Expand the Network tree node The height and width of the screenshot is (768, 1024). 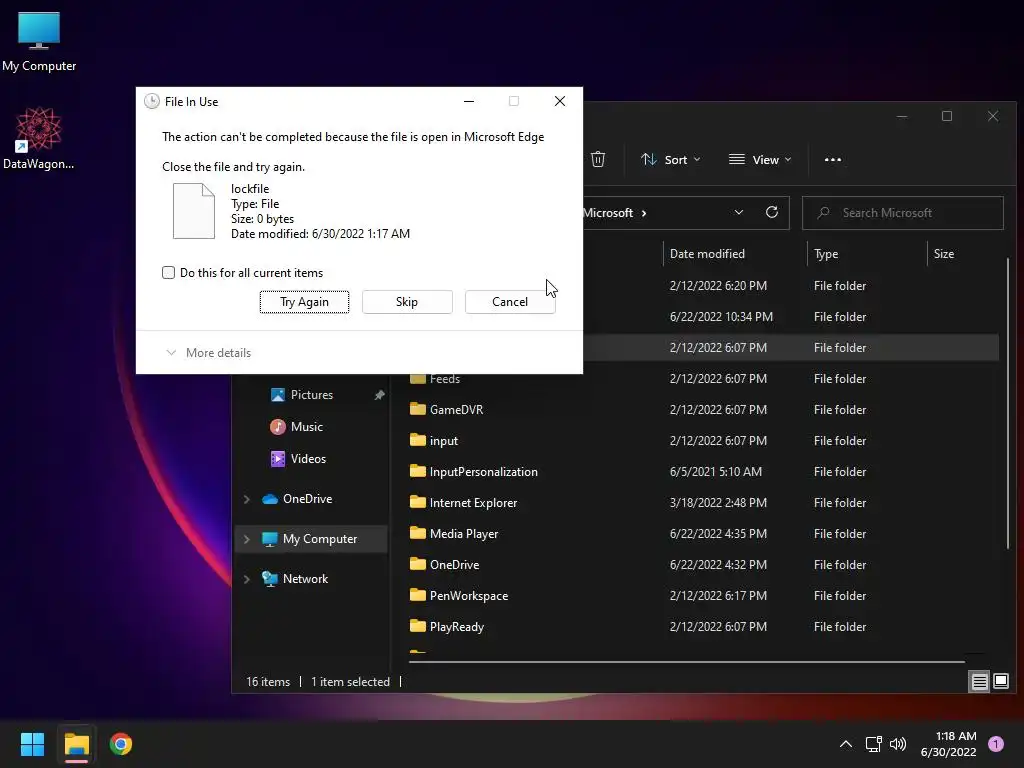(247, 579)
